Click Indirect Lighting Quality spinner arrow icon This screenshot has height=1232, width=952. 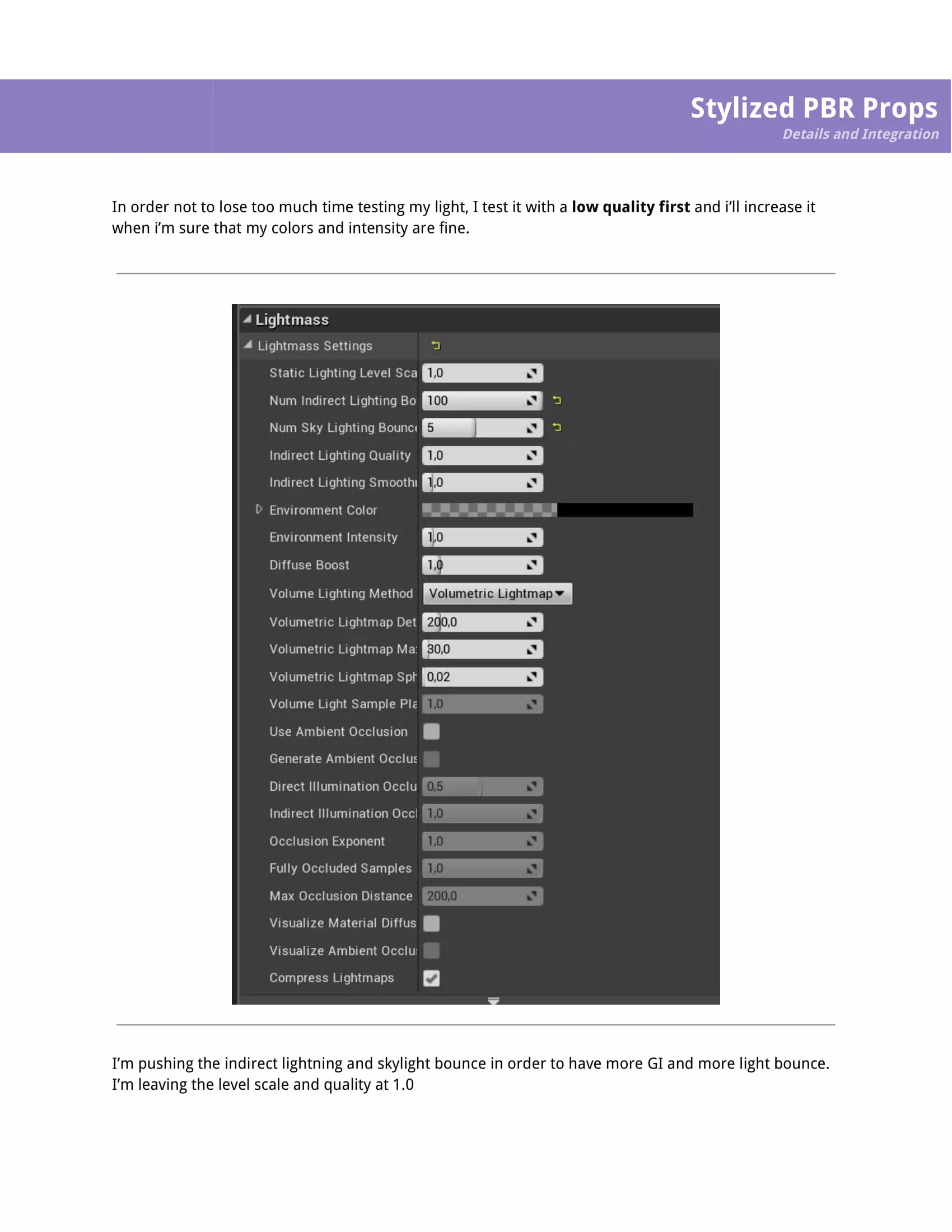531,455
